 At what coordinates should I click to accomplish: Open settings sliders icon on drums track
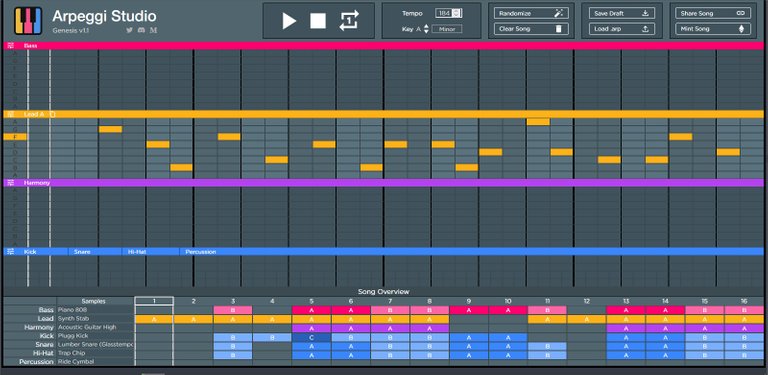point(11,252)
